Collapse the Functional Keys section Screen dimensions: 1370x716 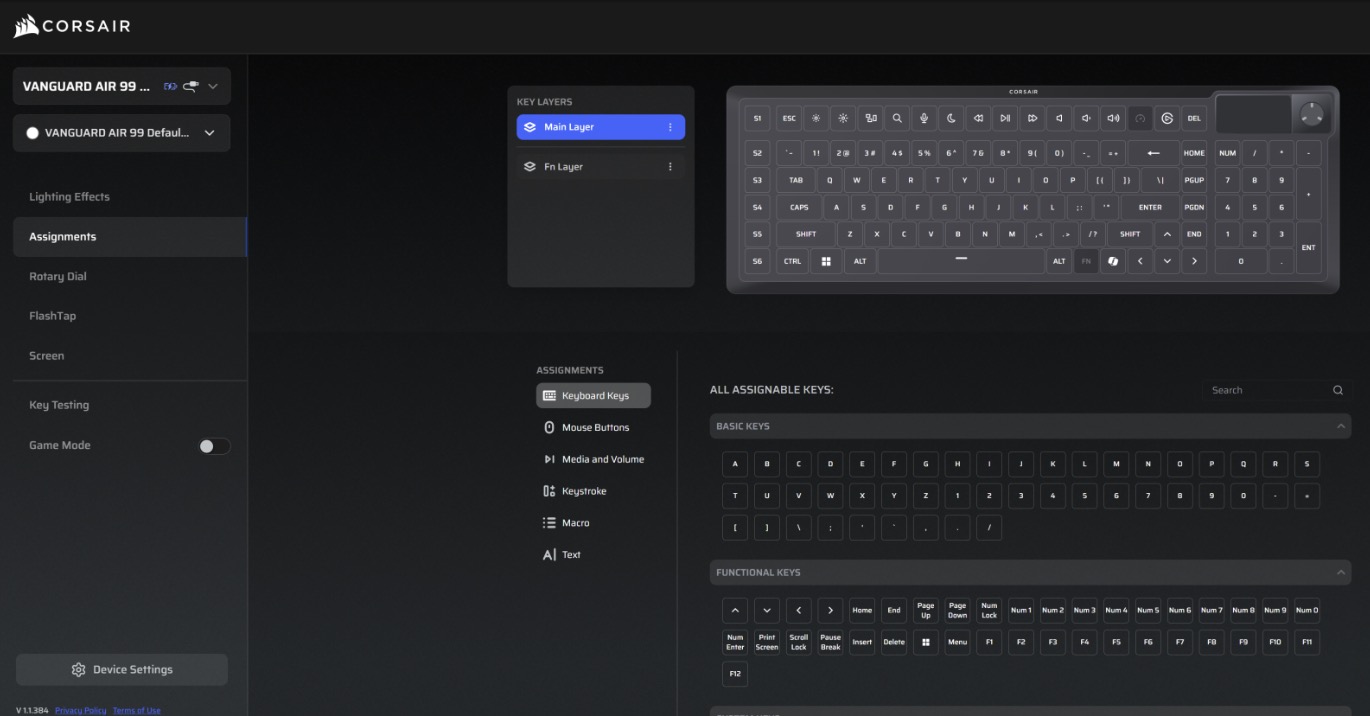click(x=1340, y=573)
